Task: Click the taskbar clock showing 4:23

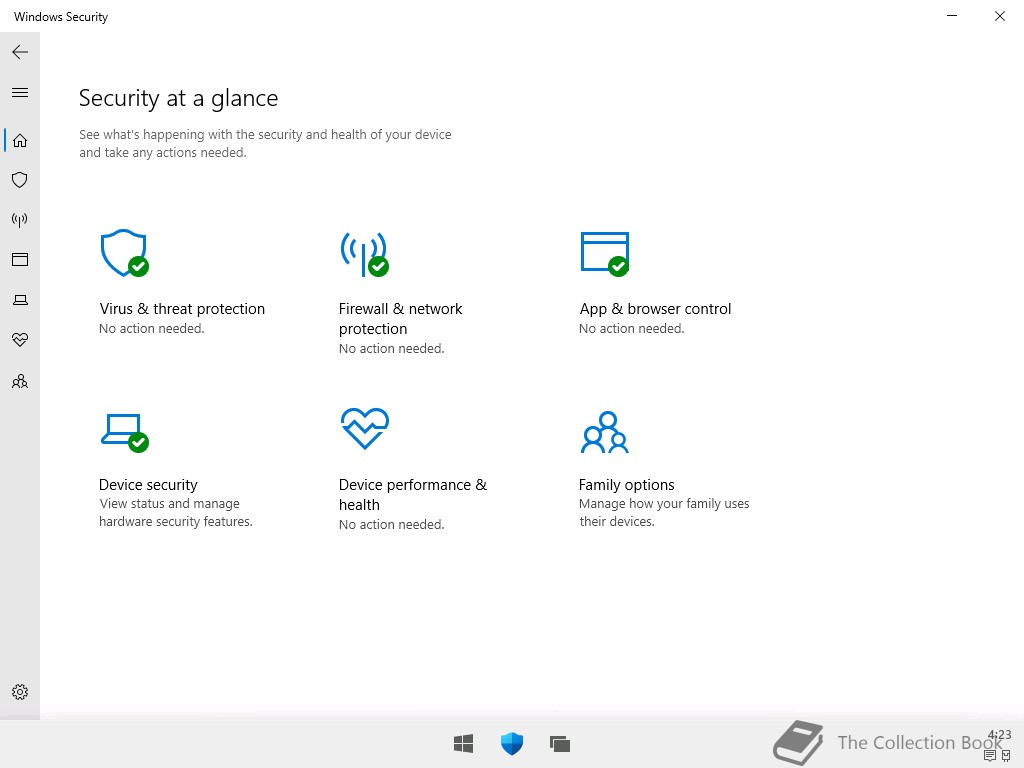Action: (999, 735)
